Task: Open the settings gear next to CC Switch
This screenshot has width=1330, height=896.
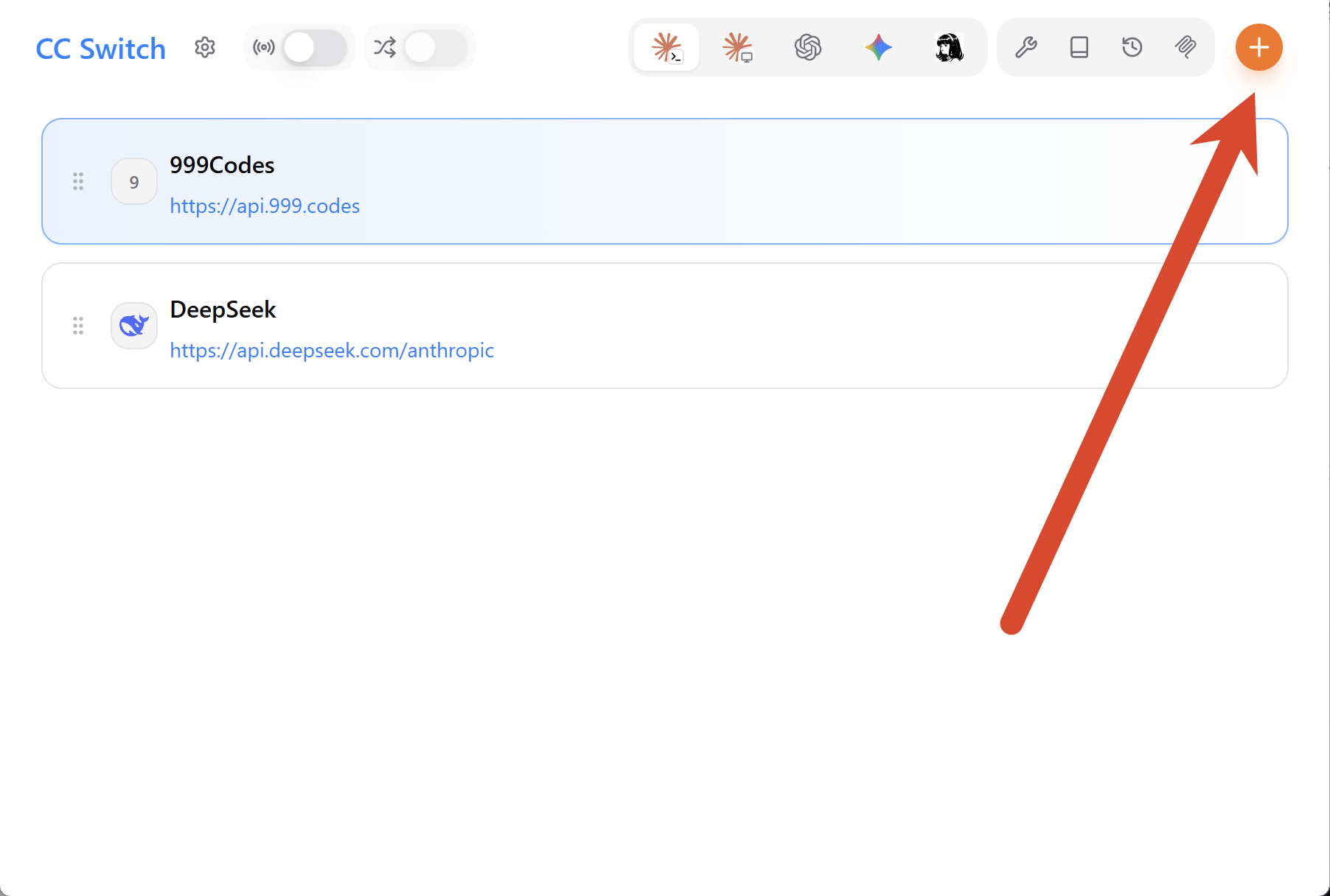Action: (205, 48)
